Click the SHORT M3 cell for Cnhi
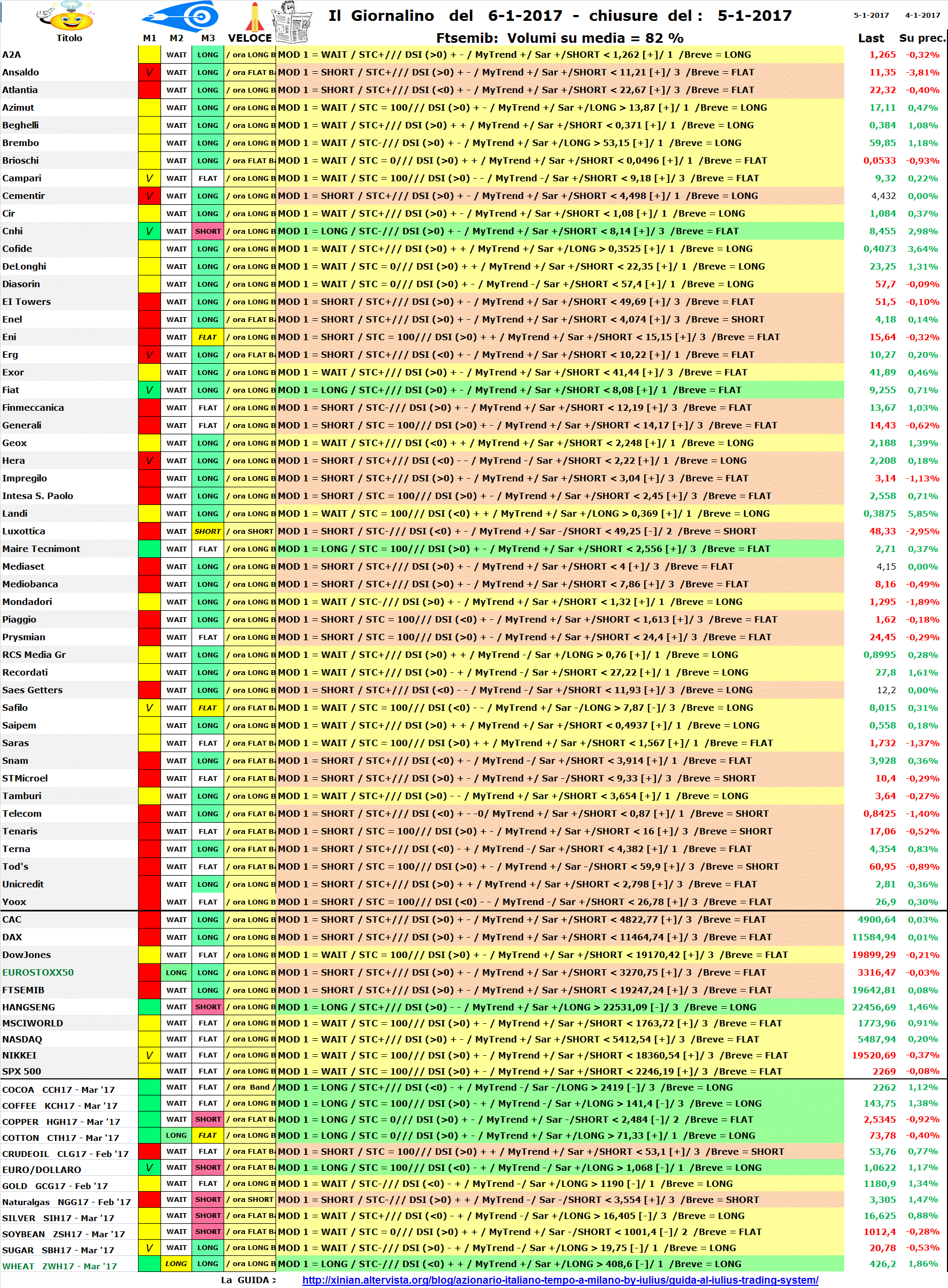Screen dimensions: 948x1288 [208, 231]
